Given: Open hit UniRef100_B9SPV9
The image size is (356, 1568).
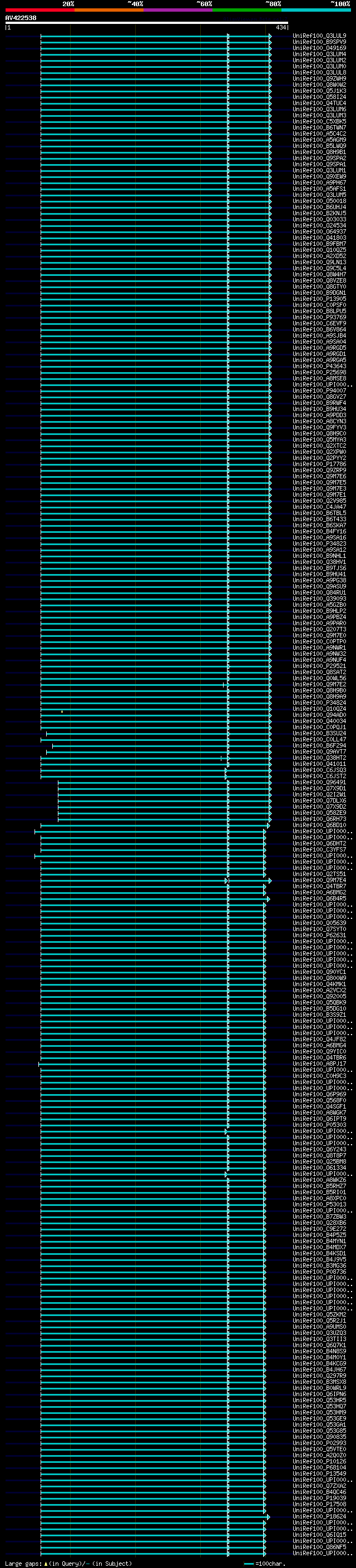Looking at the screenshot, I should tap(319, 42).
